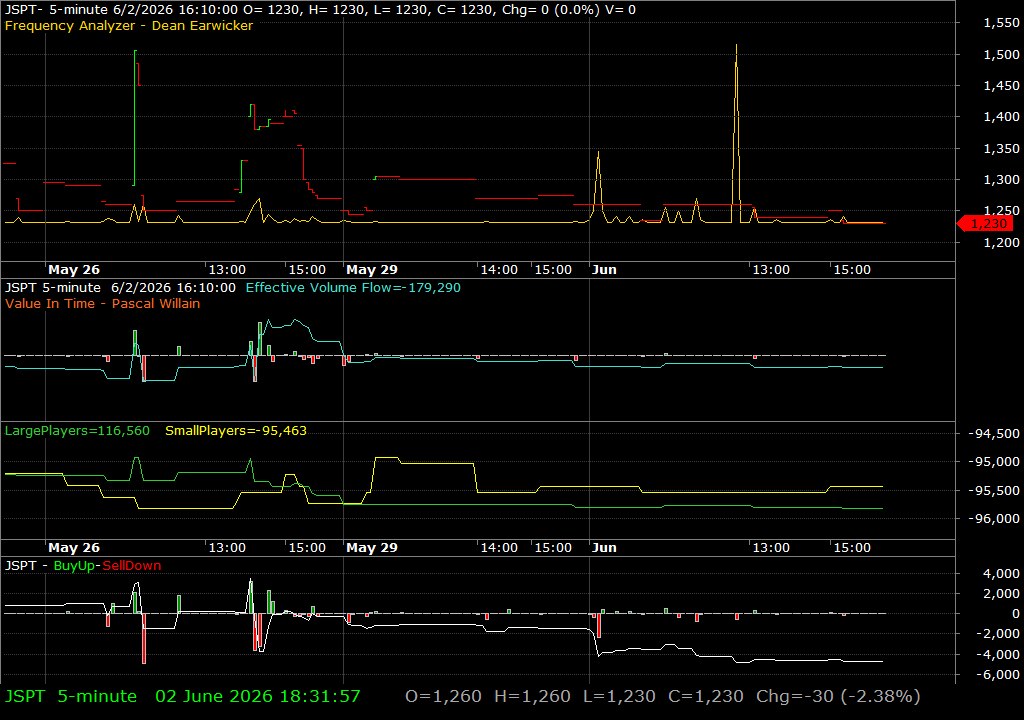The width and height of the screenshot is (1024, 720).
Task: Click the 1,500 price axis label
Action: pyautogui.click(x=1001, y=54)
